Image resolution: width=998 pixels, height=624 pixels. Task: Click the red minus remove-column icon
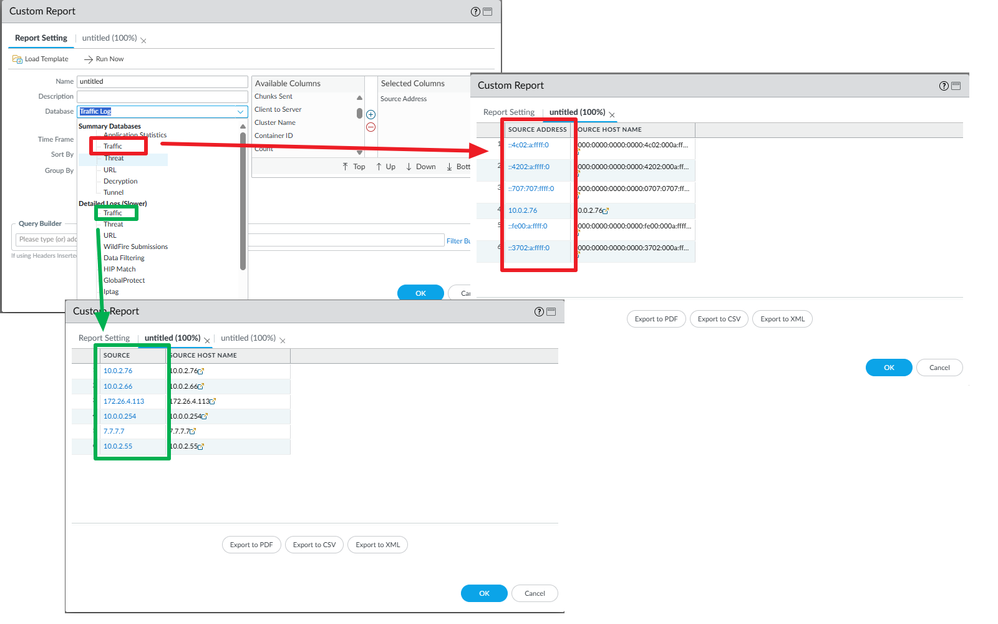pyautogui.click(x=370, y=128)
